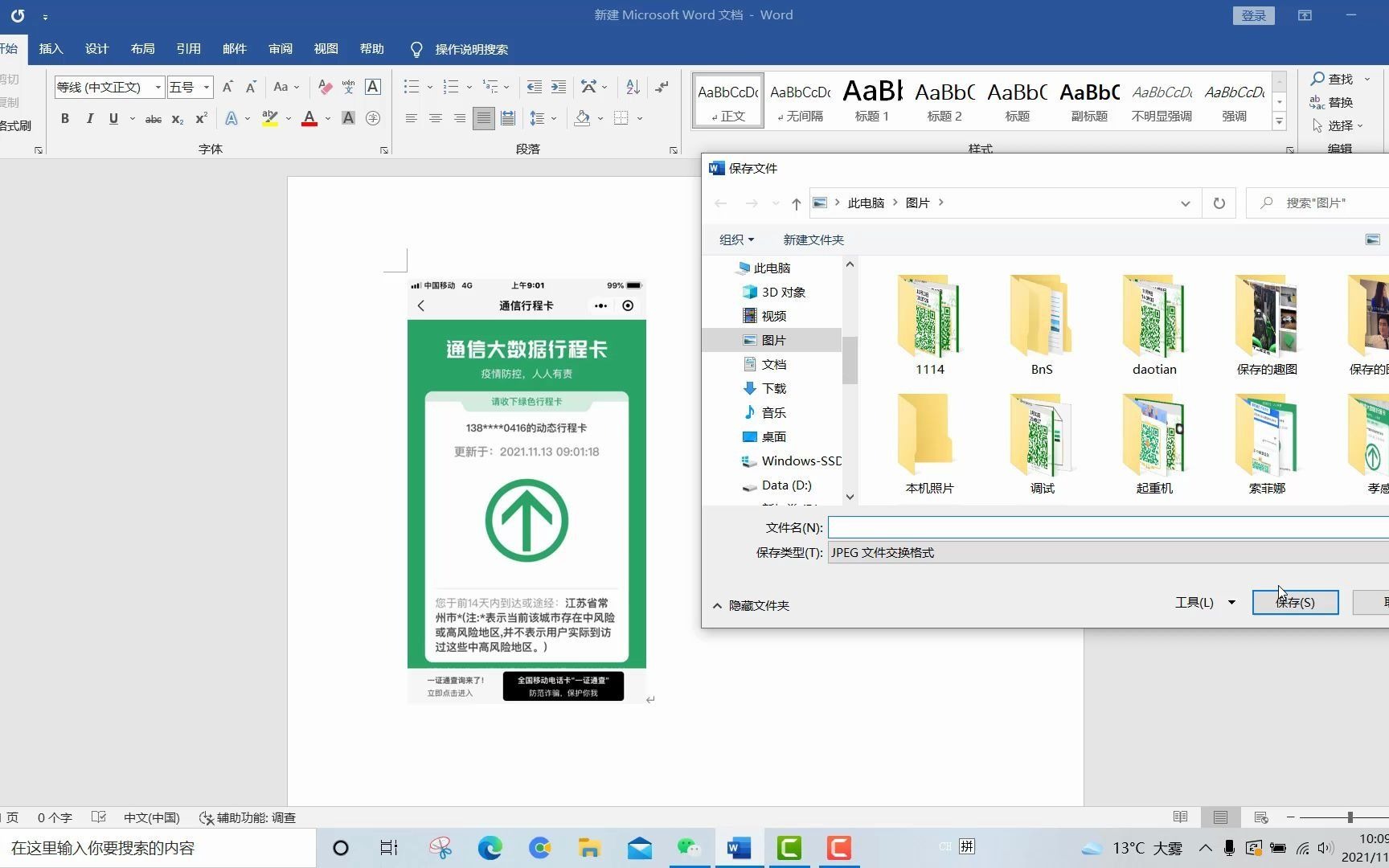The width and height of the screenshot is (1389, 868).
Task: Open the 起重机 folder
Action: (1154, 444)
